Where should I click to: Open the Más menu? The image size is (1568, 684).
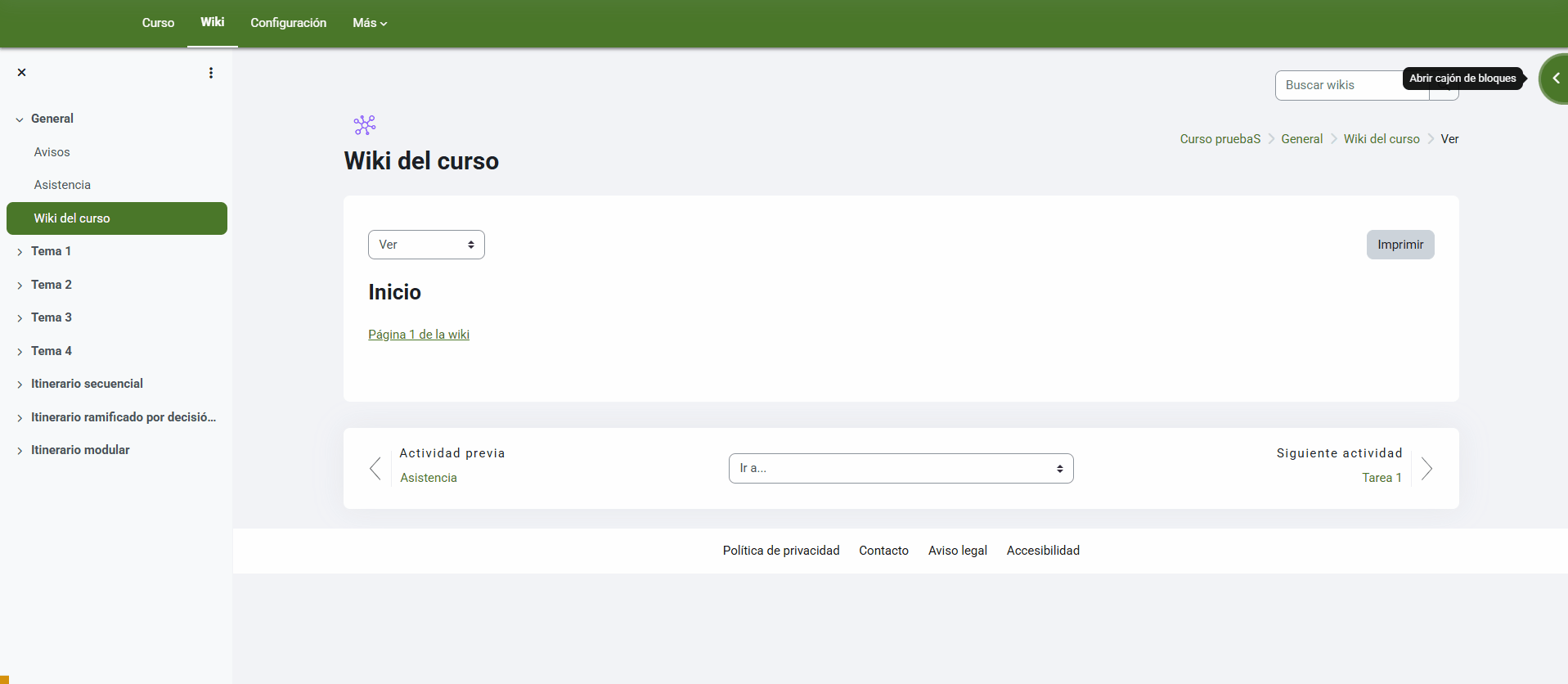370,23
